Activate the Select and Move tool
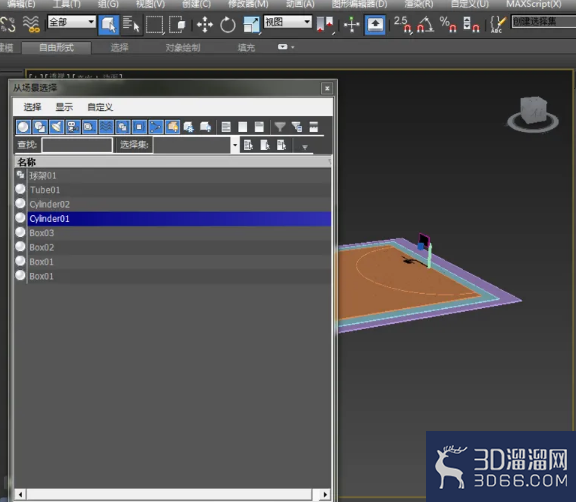 point(205,25)
